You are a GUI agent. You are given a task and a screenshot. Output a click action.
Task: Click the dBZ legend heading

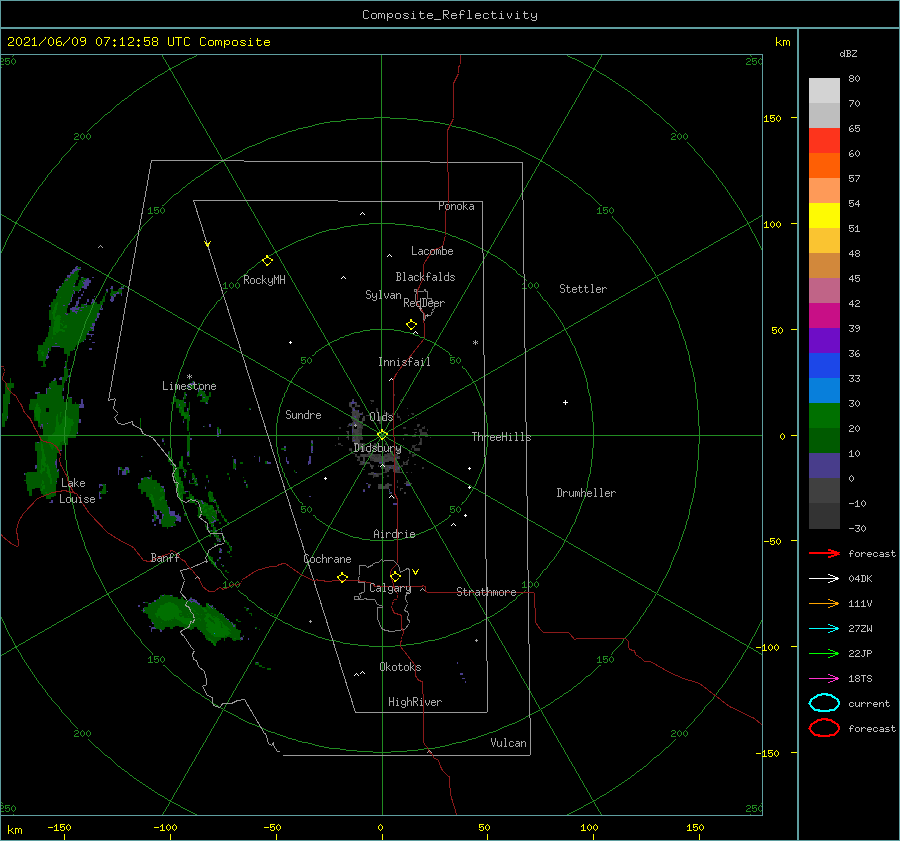point(848,53)
